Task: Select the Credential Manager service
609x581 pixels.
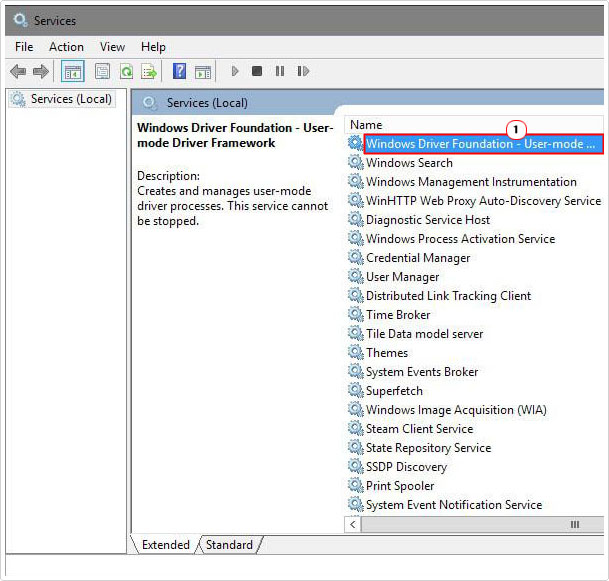Action: tap(418, 258)
